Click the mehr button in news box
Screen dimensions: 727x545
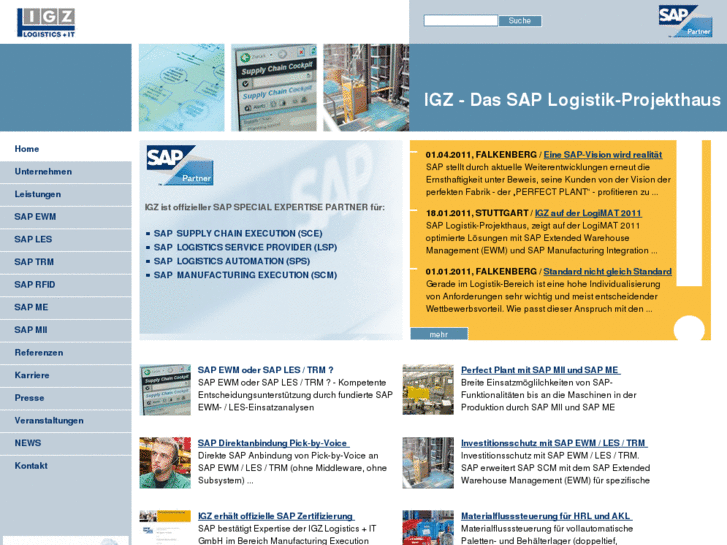click(x=439, y=334)
